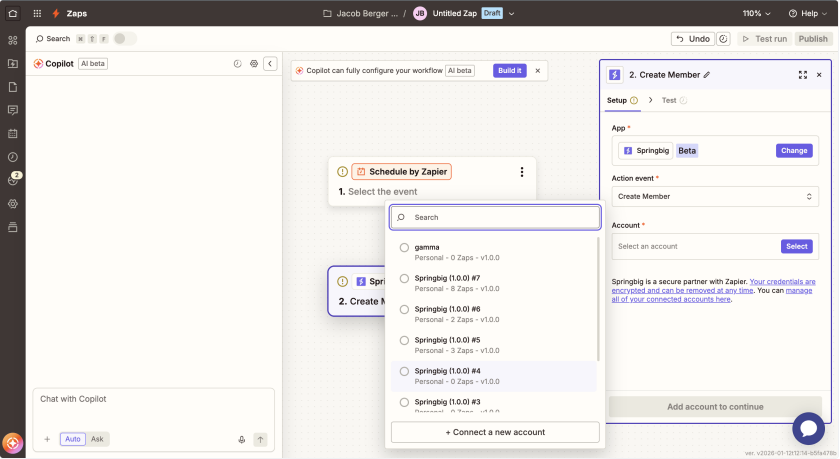Click the Draft status badge

(492, 13)
